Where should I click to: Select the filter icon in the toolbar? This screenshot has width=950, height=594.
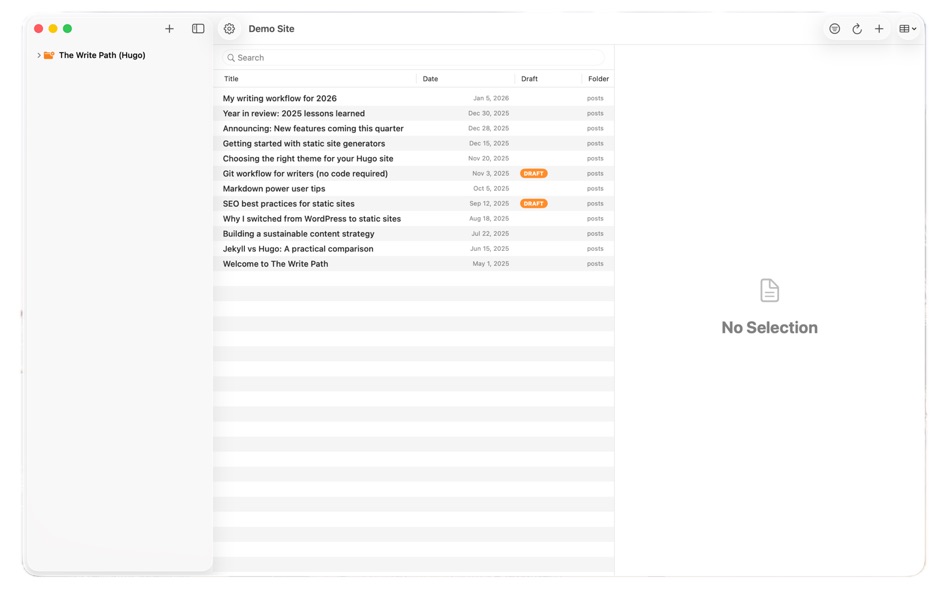[835, 28]
